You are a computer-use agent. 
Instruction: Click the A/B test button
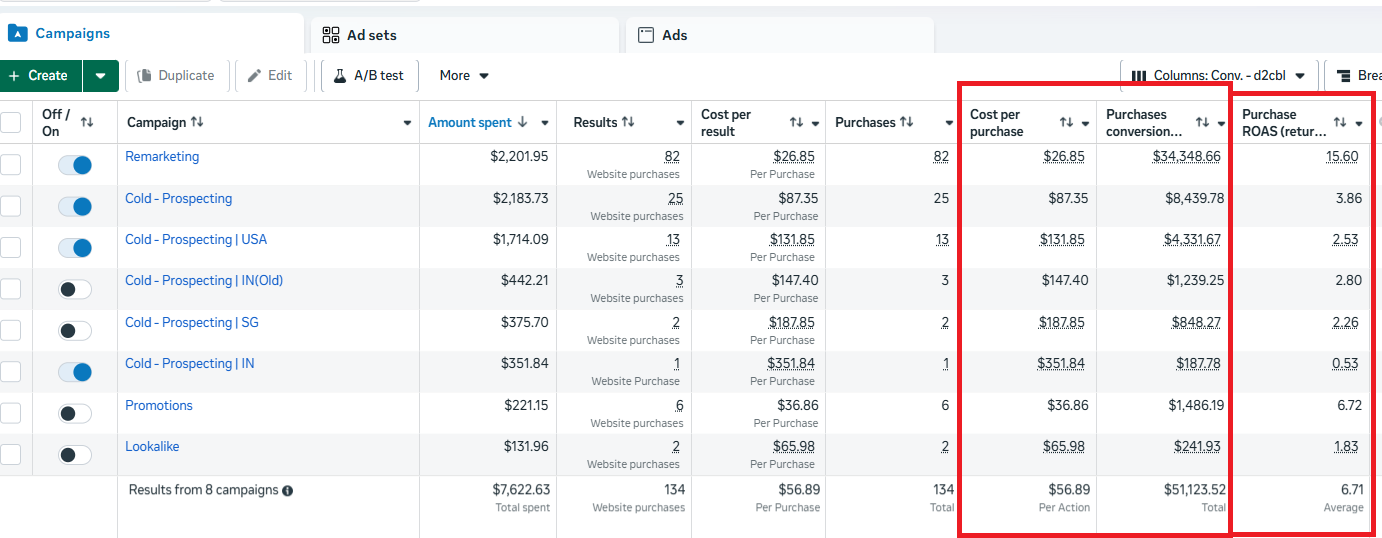click(x=368, y=76)
